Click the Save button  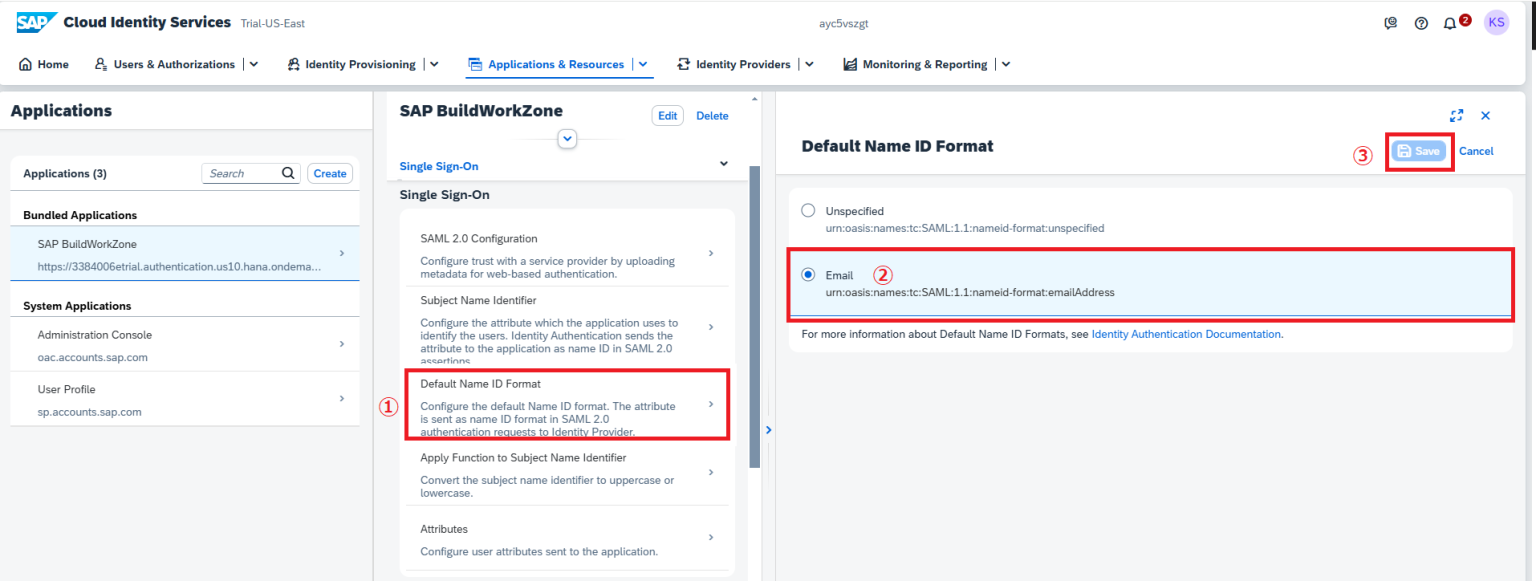pos(1419,150)
